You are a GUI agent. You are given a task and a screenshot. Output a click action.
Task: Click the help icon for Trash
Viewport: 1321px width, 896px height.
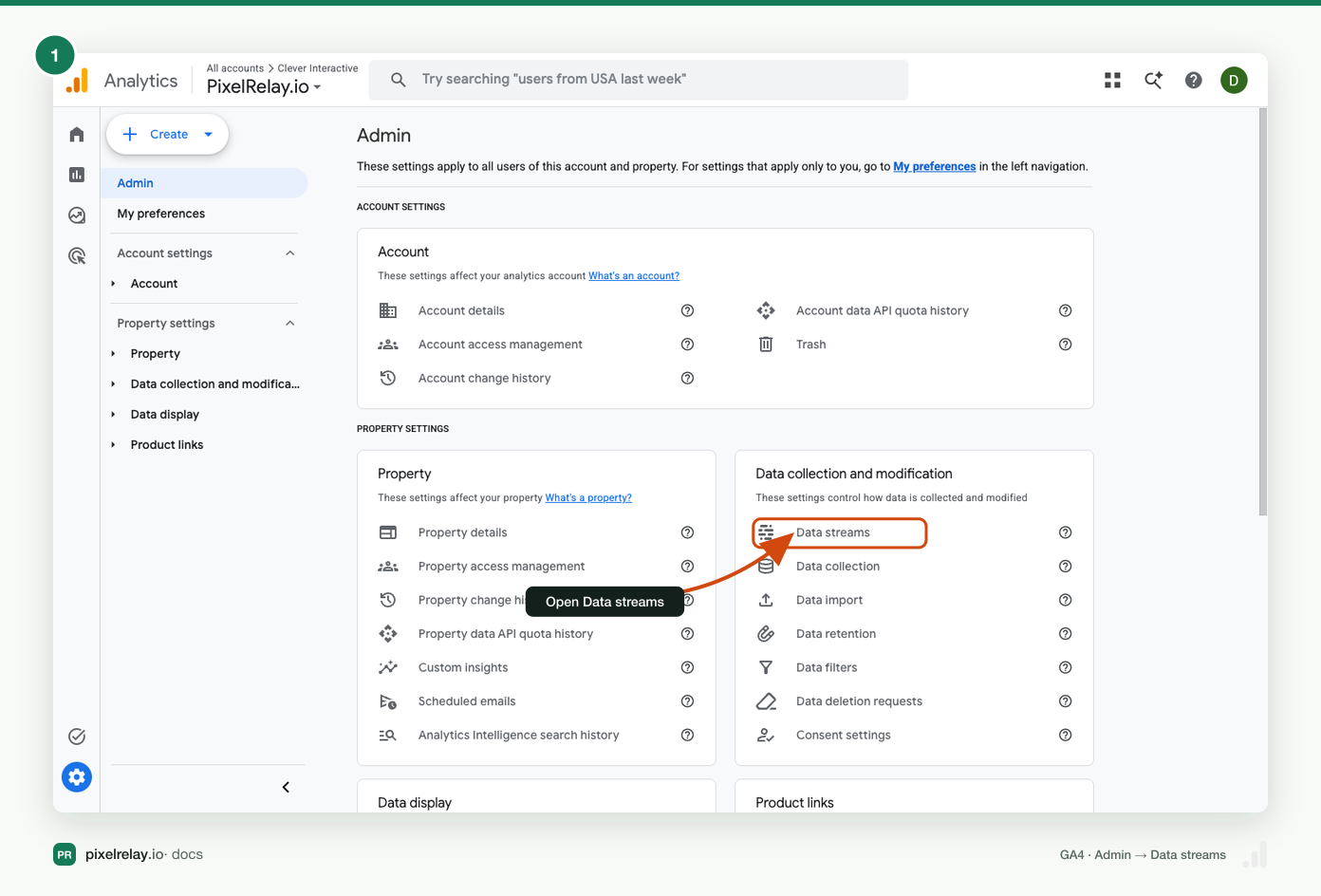(x=1065, y=345)
